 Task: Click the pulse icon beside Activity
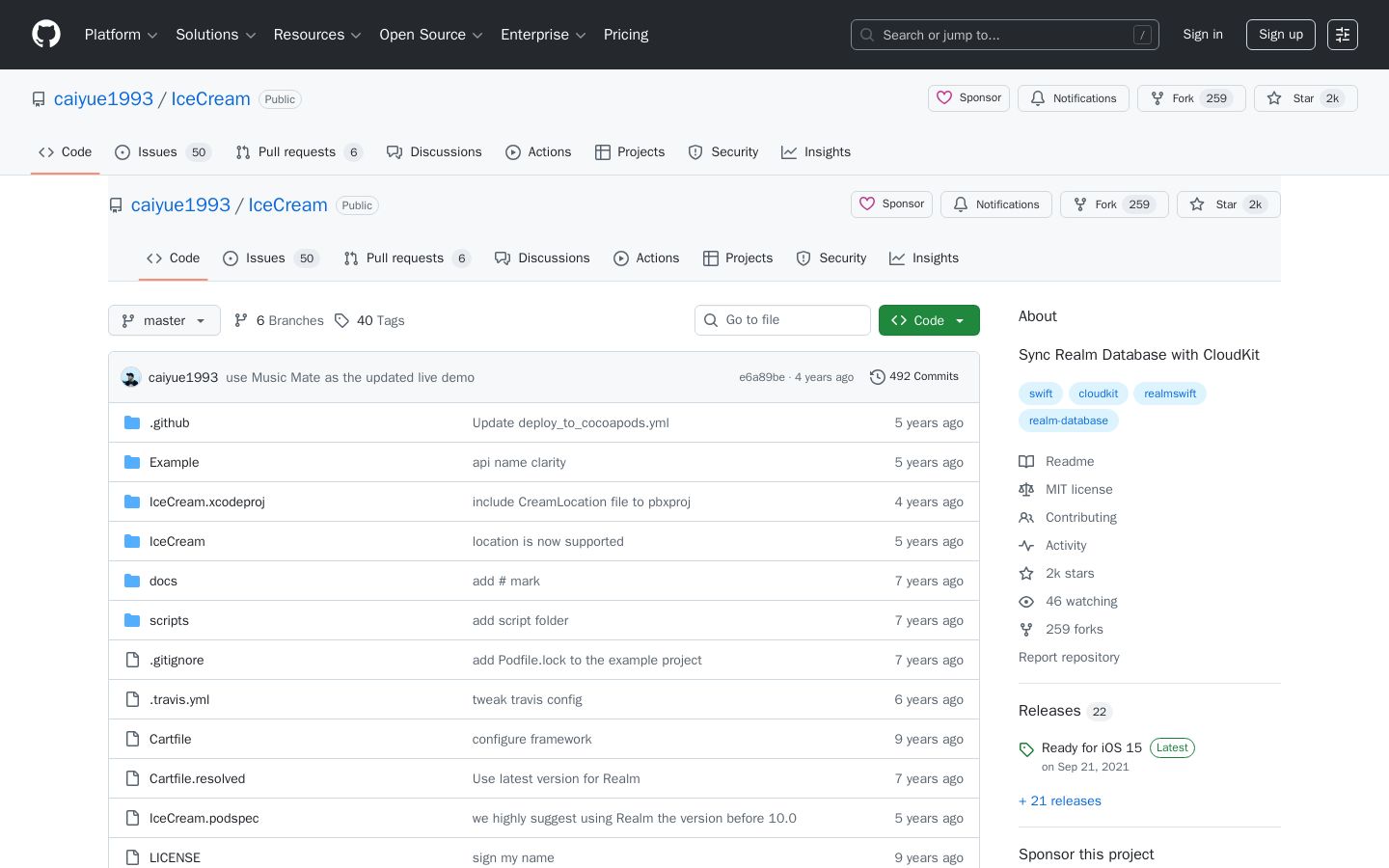[1026, 546]
